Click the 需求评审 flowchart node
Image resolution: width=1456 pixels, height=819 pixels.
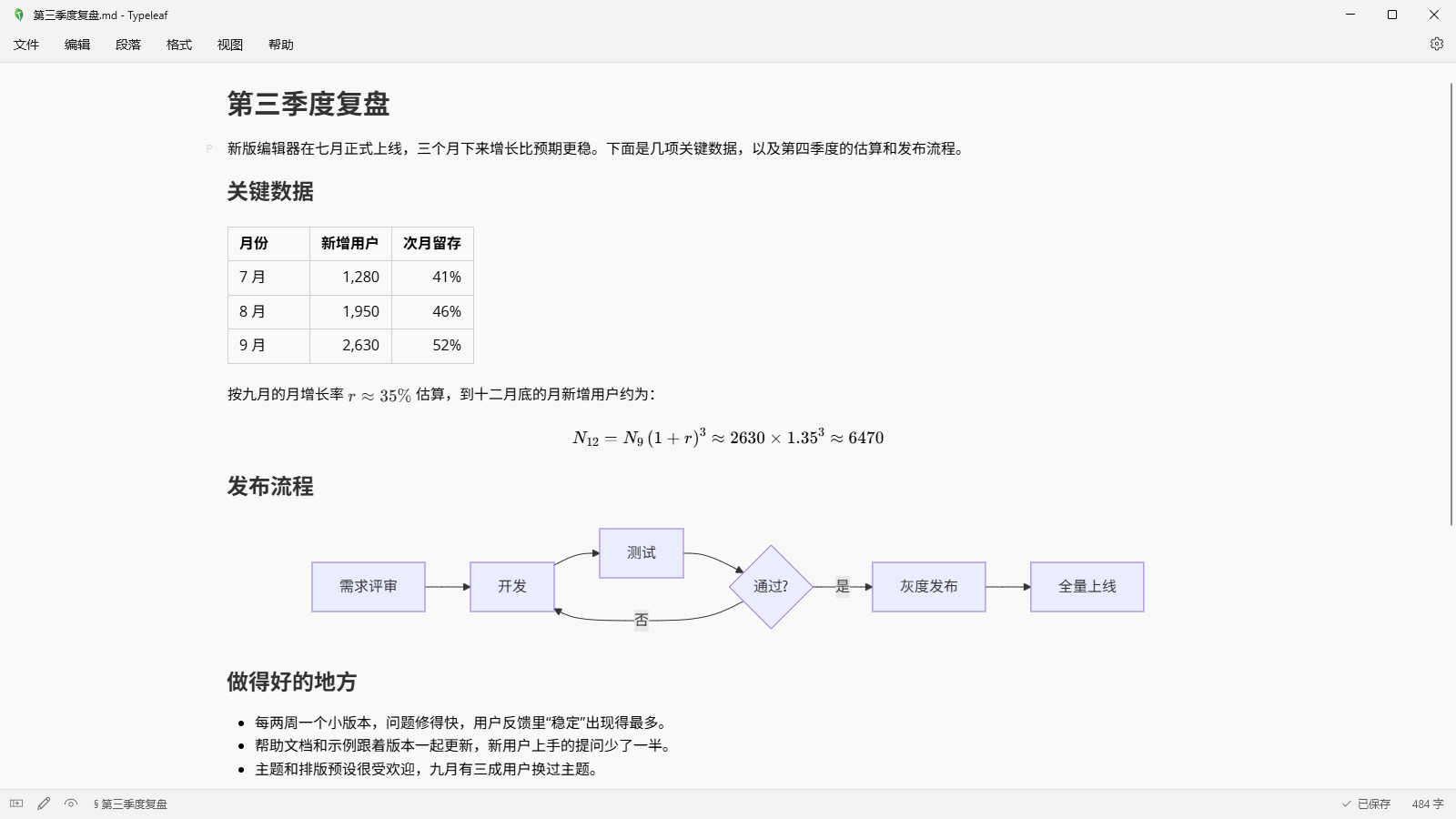click(x=369, y=587)
